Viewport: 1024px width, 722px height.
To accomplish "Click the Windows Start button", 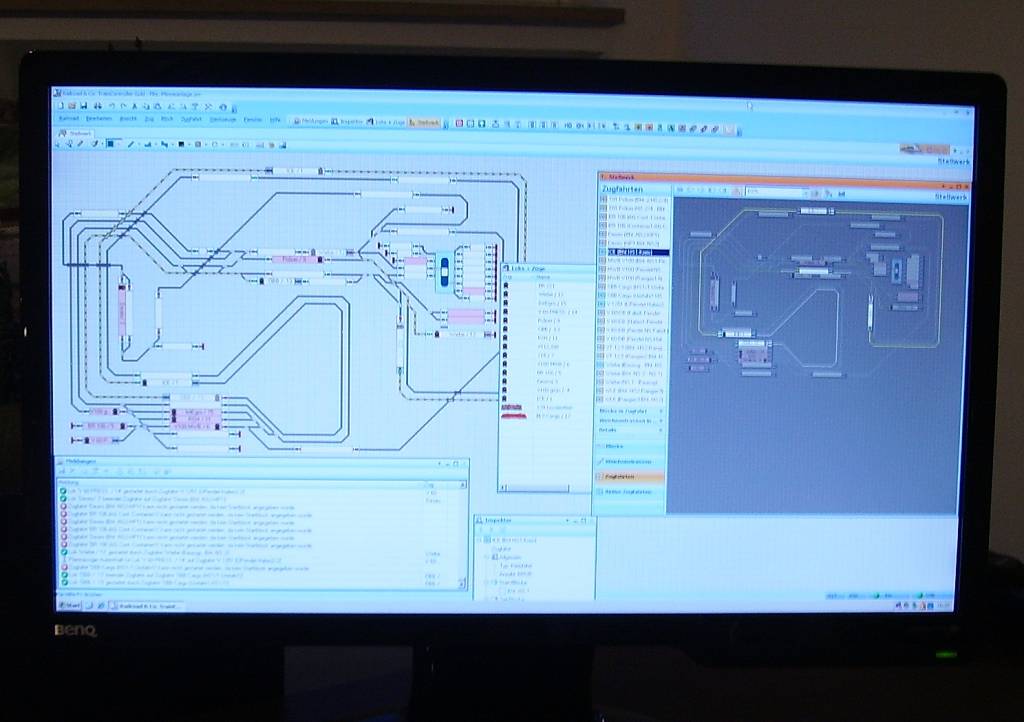I will (70, 605).
